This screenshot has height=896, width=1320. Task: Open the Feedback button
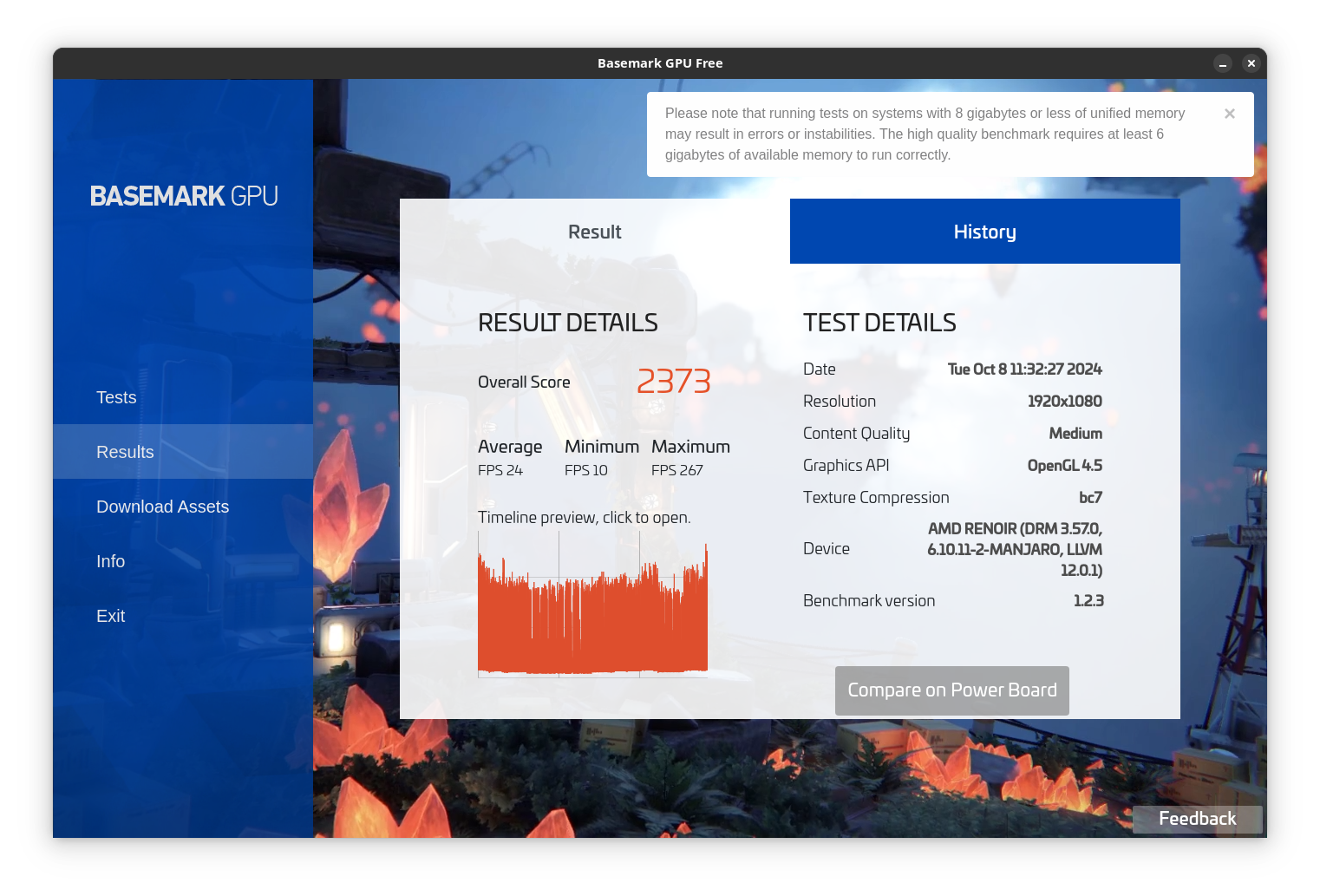[x=1197, y=819]
